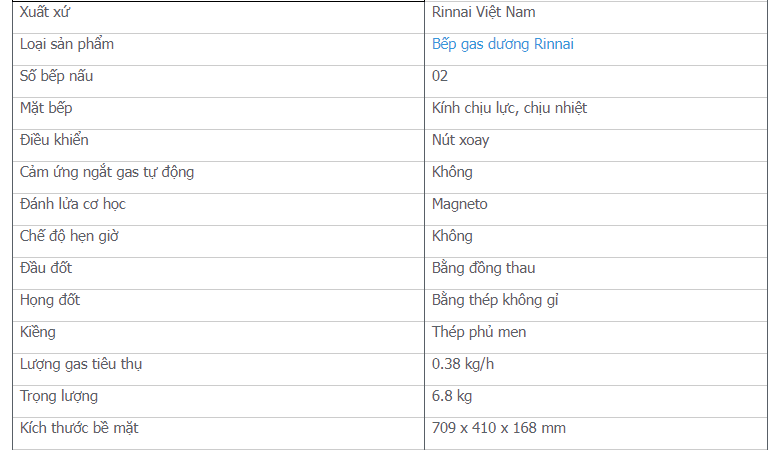Select the Magneto value
Screen dimensions: 772x455
460,204
